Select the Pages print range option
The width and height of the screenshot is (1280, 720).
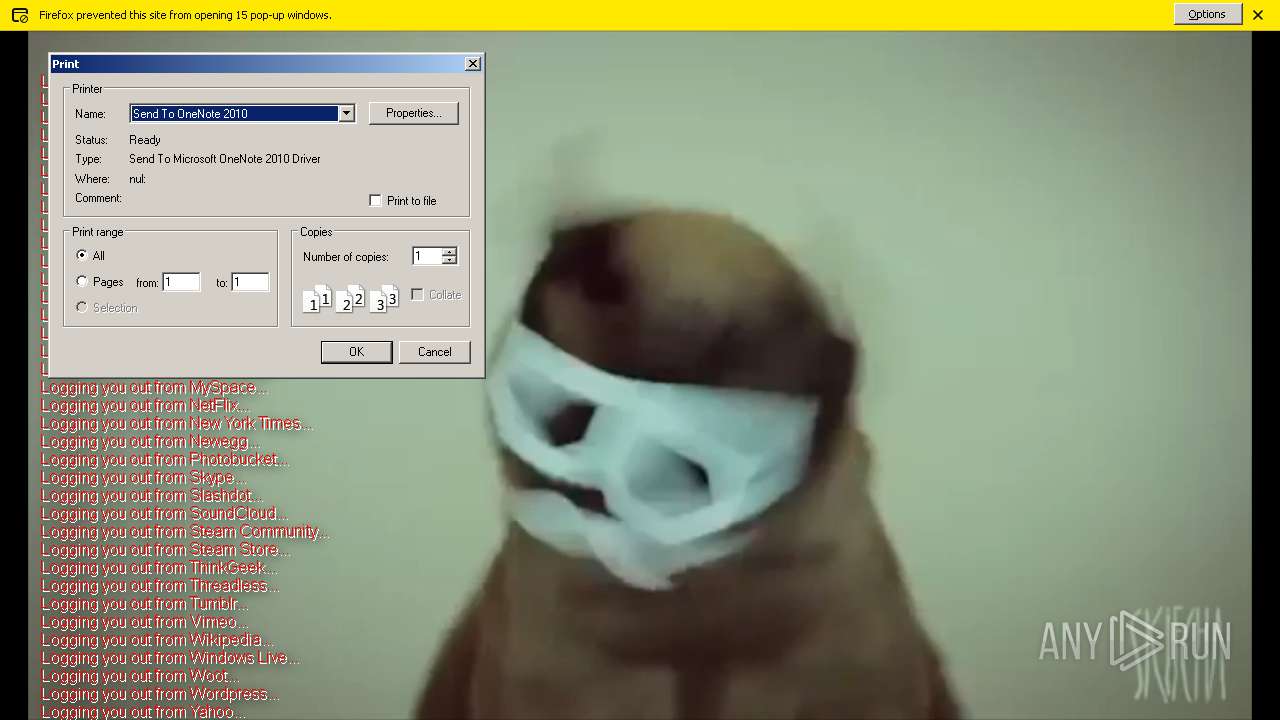[x=82, y=282]
